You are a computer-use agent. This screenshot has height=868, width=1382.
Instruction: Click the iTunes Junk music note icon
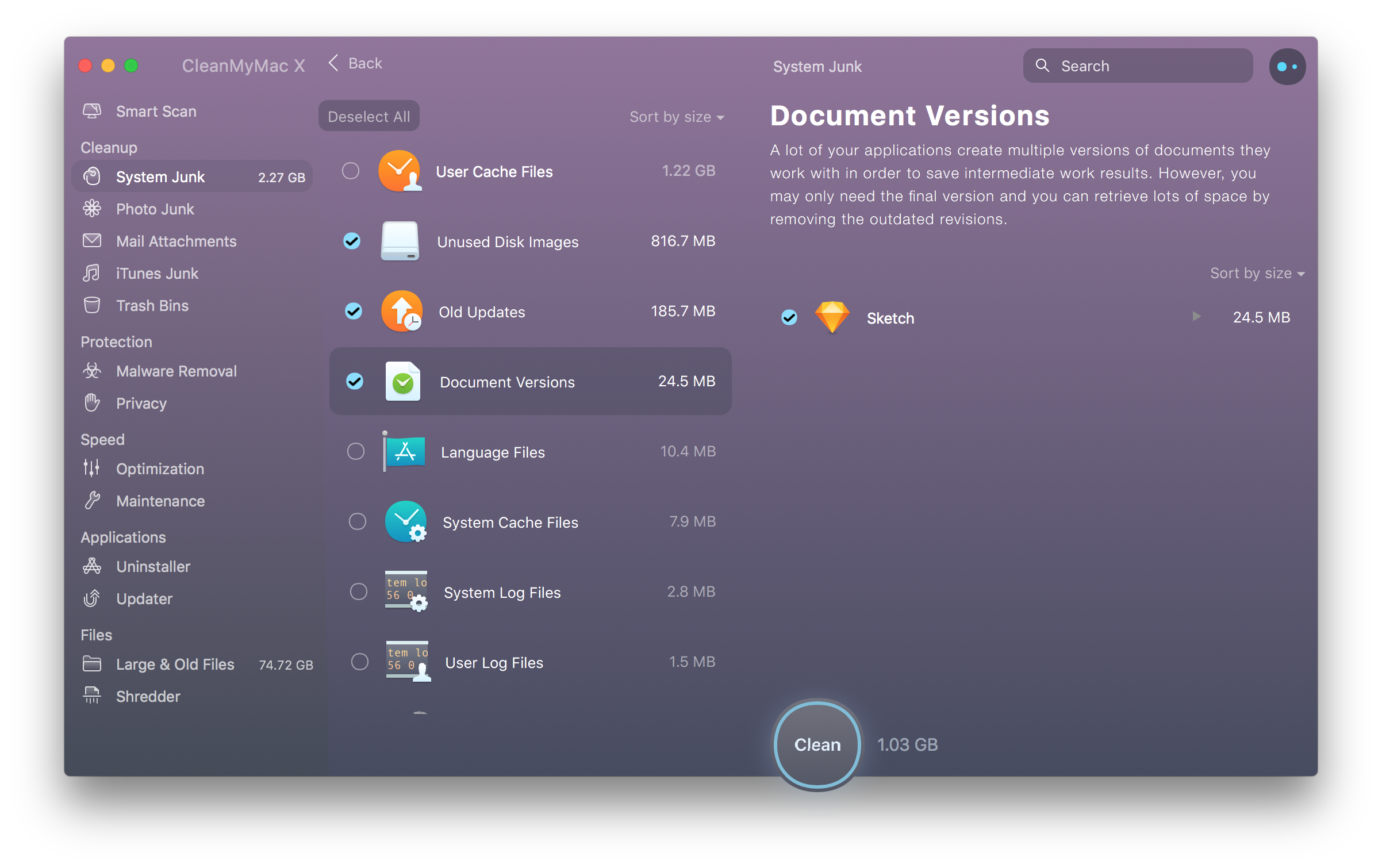click(x=92, y=273)
